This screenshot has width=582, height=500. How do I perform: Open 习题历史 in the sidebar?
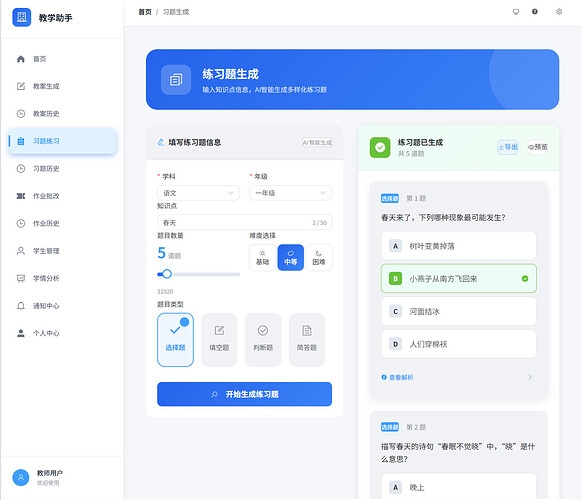tap(62, 169)
